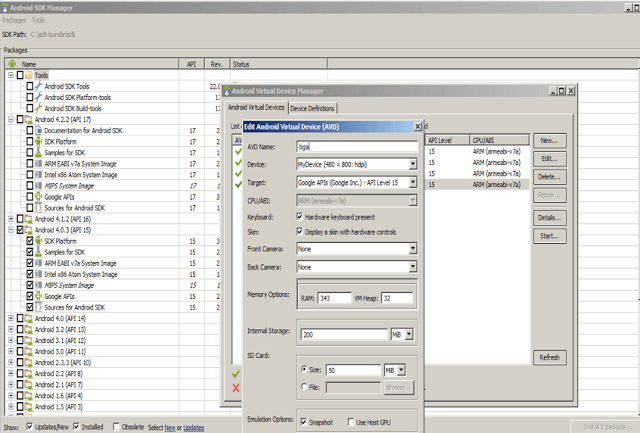Open the Packages menu
Image resolution: width=640 pixels, height=433 pixels.
click(14, 20)
